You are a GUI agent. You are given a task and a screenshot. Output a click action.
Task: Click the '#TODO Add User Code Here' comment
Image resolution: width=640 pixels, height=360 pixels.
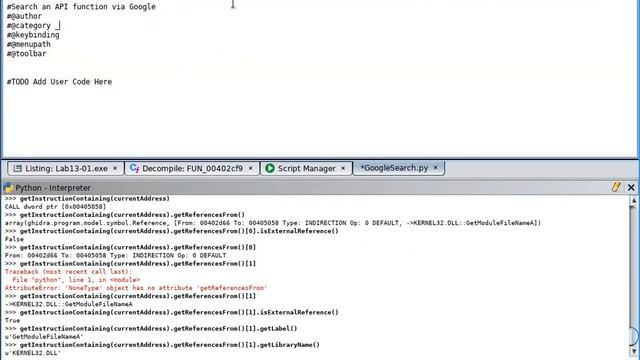[59, 82]
